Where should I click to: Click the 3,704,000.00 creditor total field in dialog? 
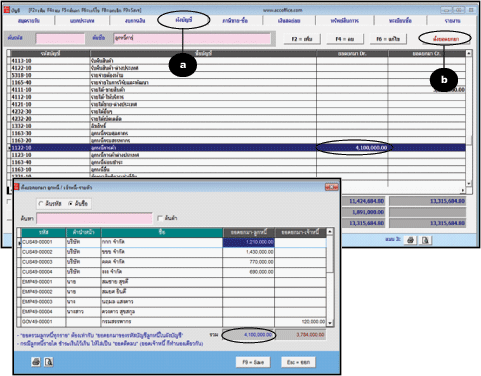[x=301, y=335]
